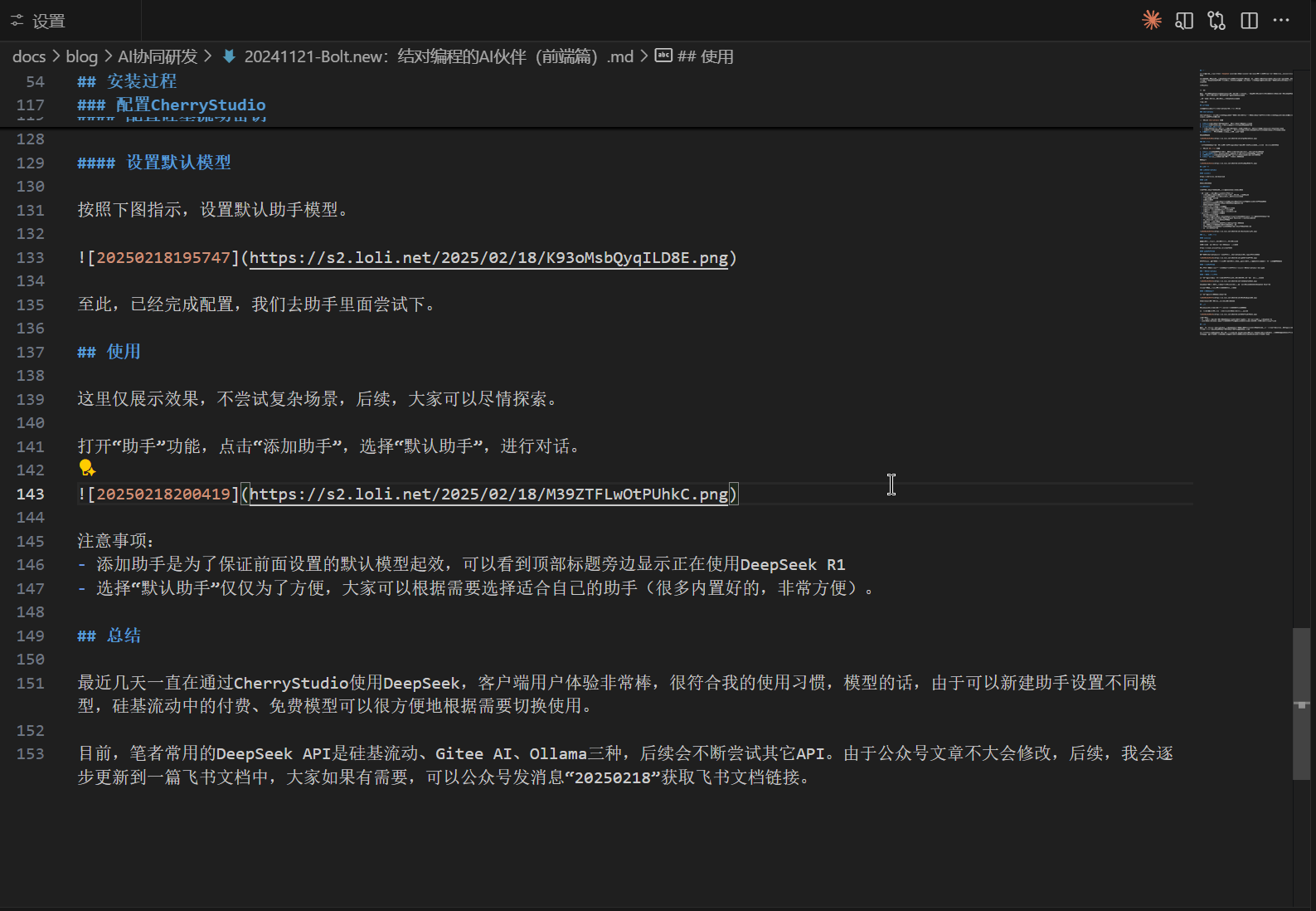Click the vertical scrollbar thumb
The image size is (1316, 911).
1301,704
